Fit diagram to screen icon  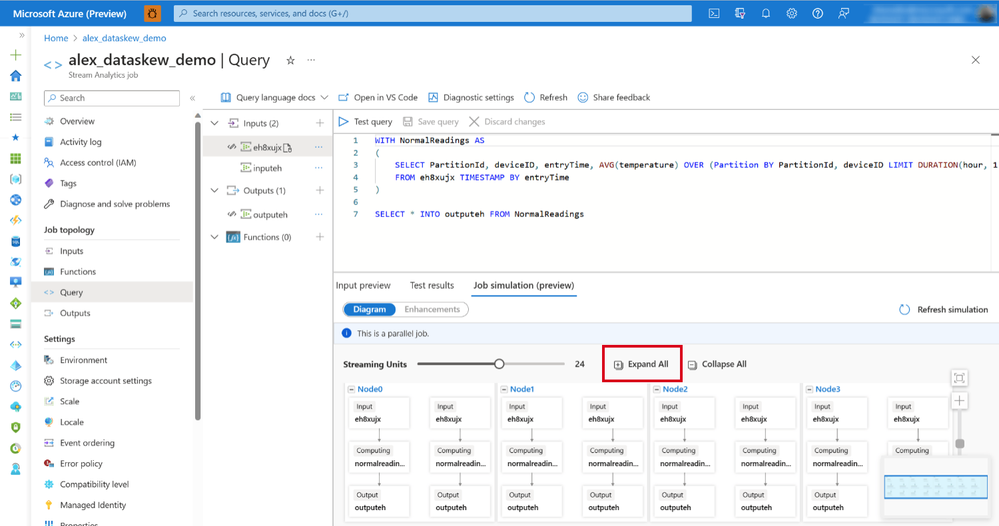point(959,378)
